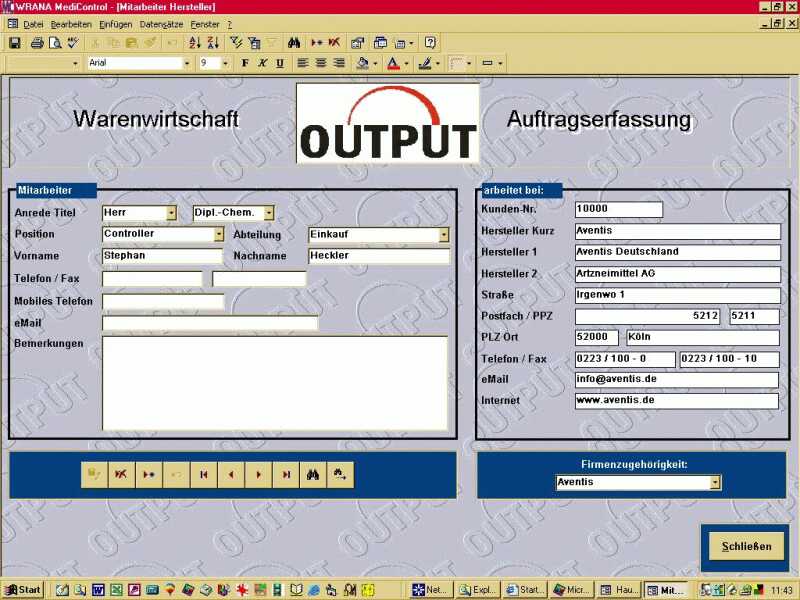Expand the Position dropdown showing Controller
Screen dimensions: 800x600
[x=219, y=234]
